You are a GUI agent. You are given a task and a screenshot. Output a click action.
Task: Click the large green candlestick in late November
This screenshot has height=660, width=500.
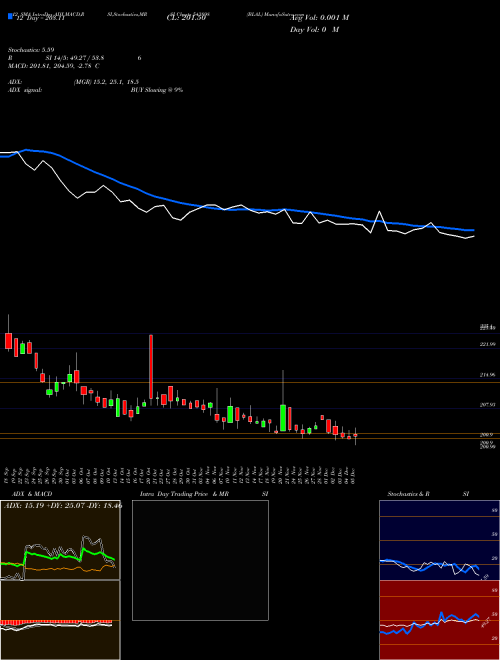coord(283,418)
